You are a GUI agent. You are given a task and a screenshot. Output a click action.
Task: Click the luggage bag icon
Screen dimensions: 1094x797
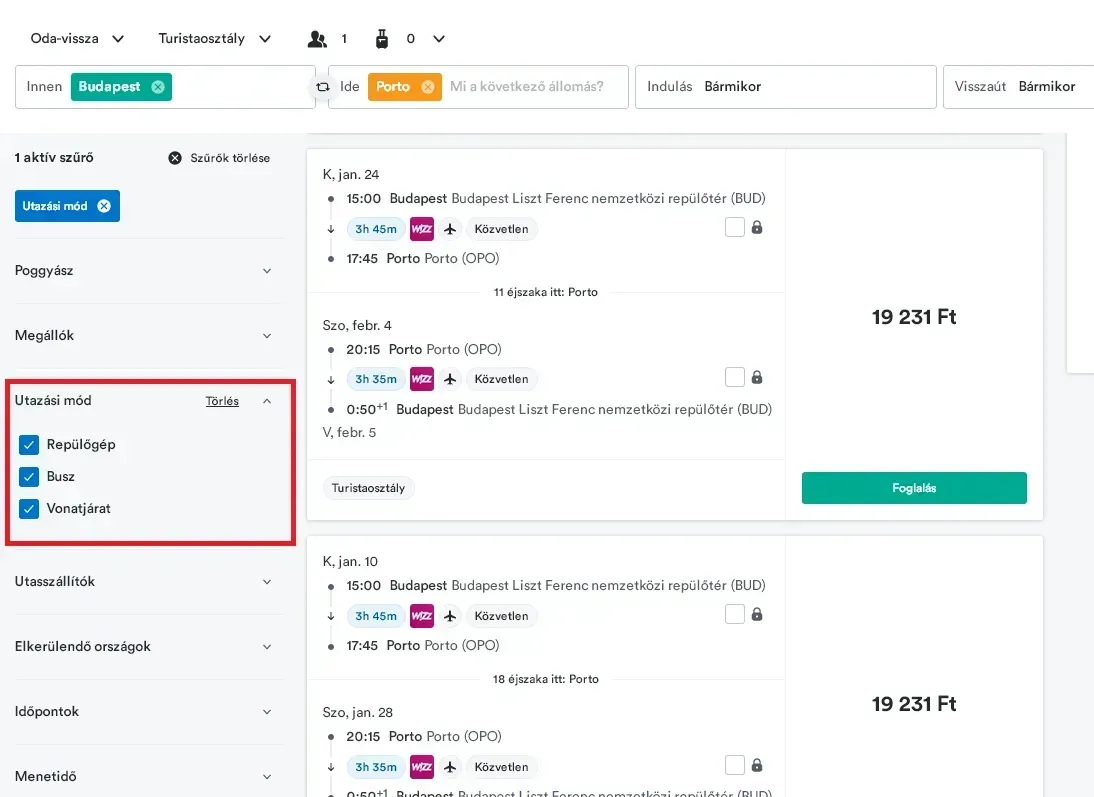382,39
